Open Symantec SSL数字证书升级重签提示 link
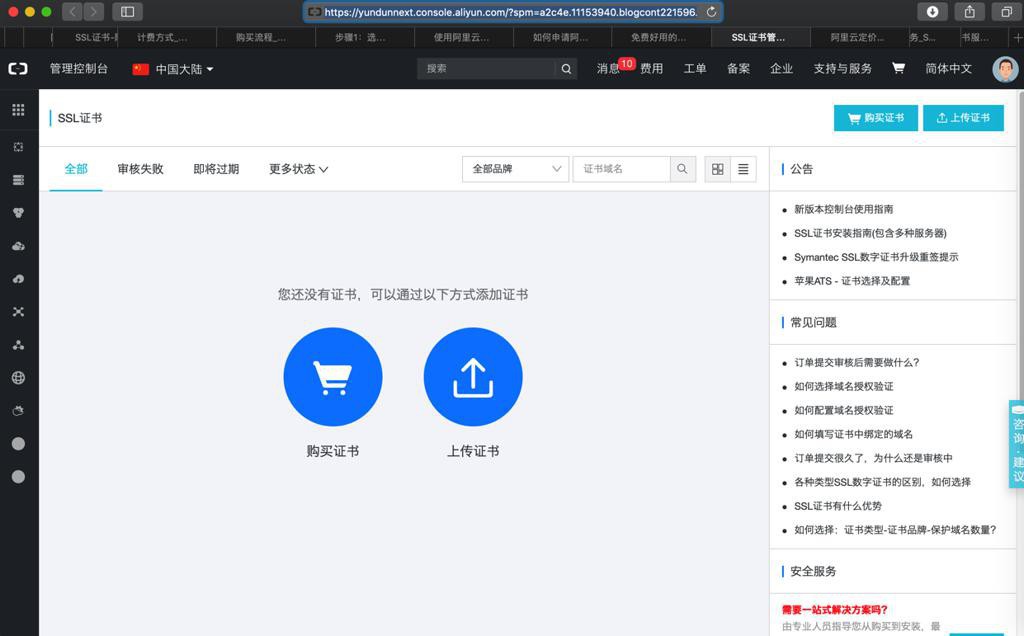1024x636 pixels. coord(876,257)
